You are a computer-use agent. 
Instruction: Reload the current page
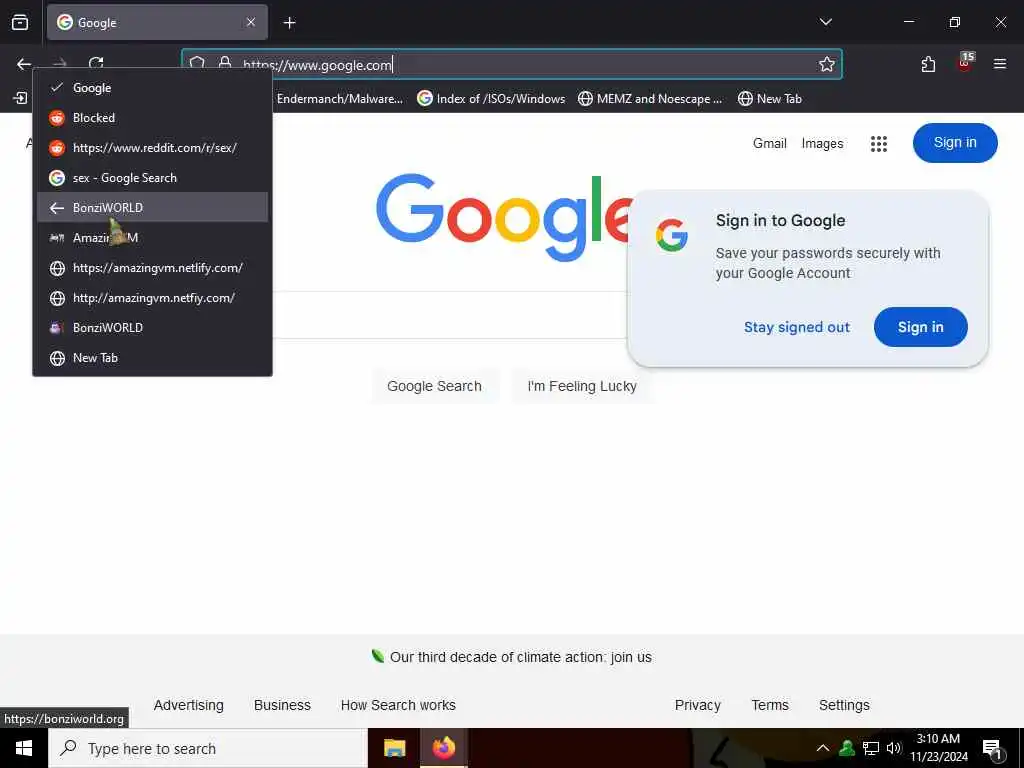pyautogui.click(x=96, y=63)
